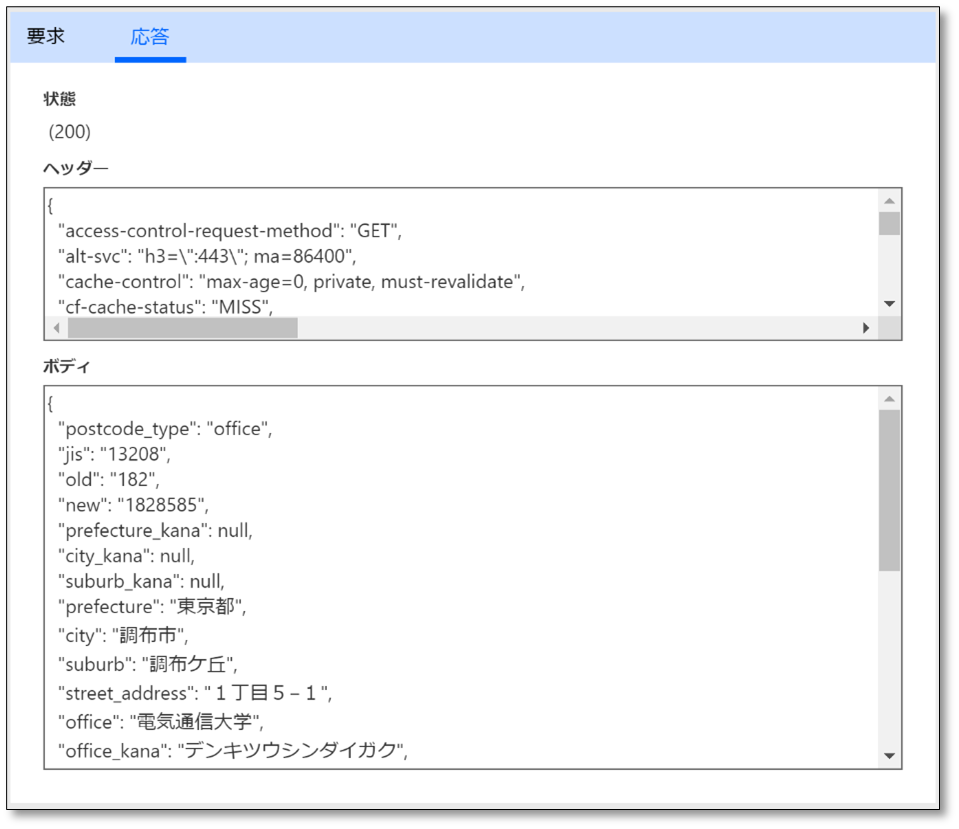Screen dimensions: 959x829
Task: Click the "cache-control" header line
Action: (x=292, y=282)
